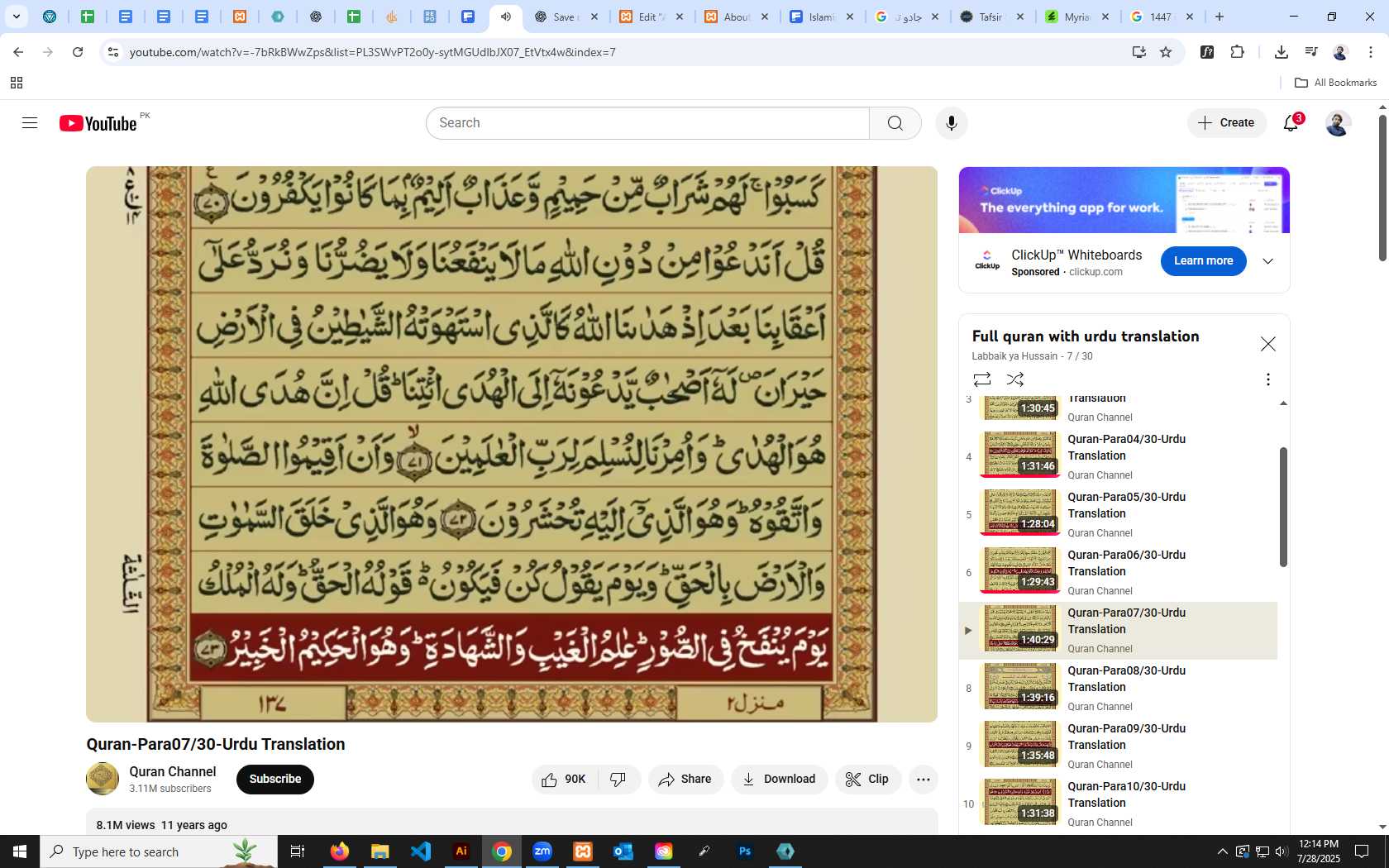
Task: Open the YouTube guide hamburger menu
Action: click(x=30, y=123)
